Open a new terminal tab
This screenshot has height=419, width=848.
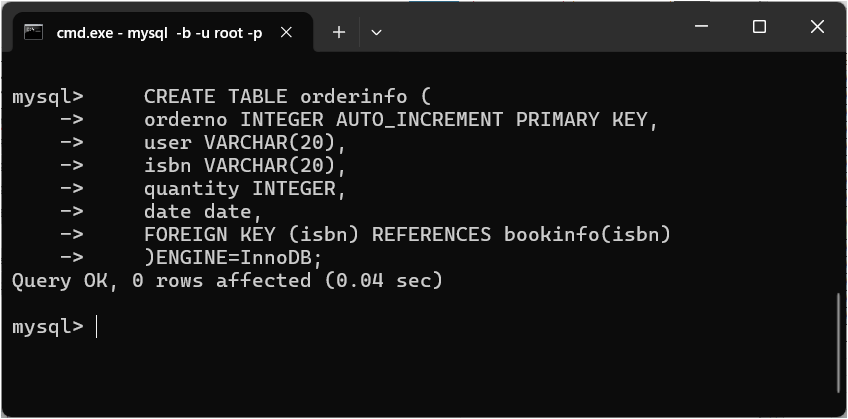[339, 32]
